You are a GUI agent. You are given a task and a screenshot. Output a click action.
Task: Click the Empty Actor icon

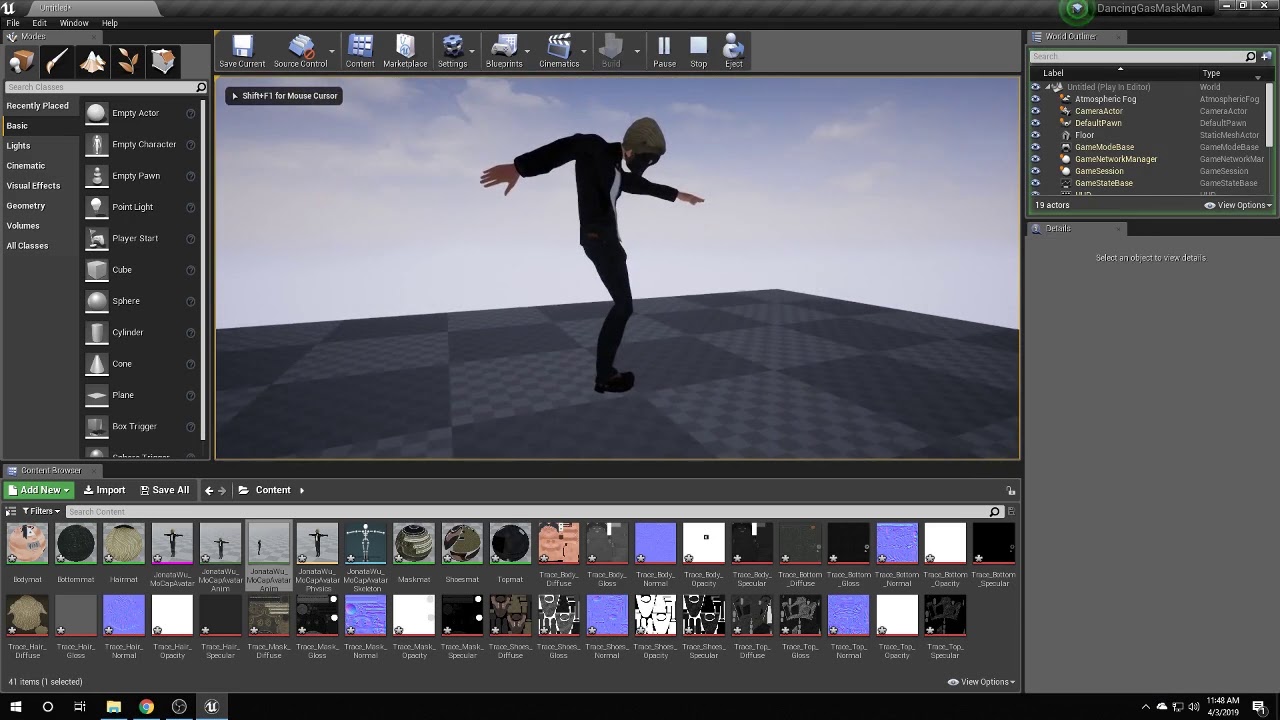click(x=96, y=113)
